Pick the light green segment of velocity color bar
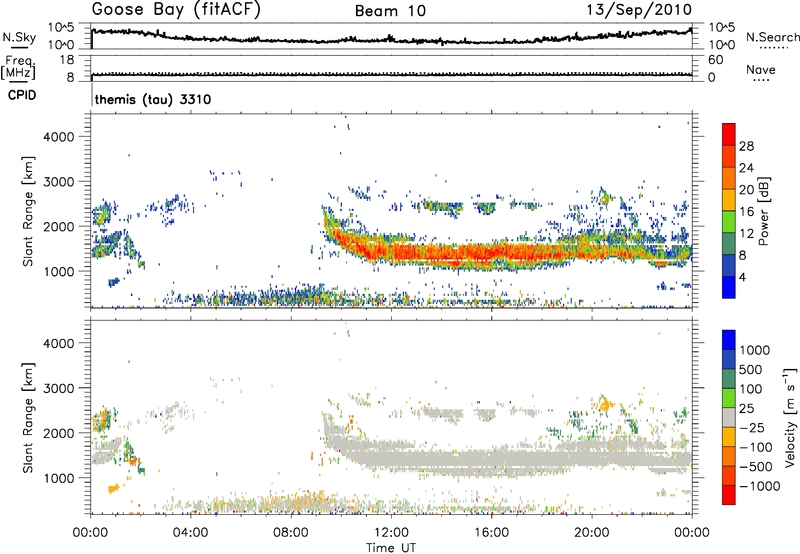Screen dimensions: 800x554 (x=729, y=398)
